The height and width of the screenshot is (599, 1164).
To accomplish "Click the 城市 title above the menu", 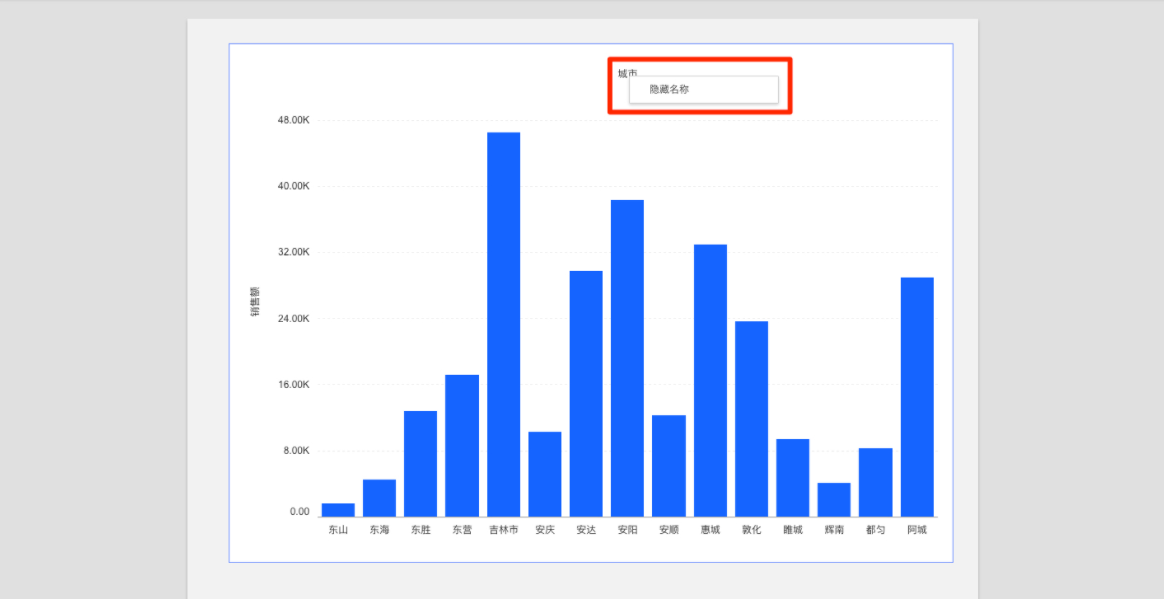I will point(627,73).
